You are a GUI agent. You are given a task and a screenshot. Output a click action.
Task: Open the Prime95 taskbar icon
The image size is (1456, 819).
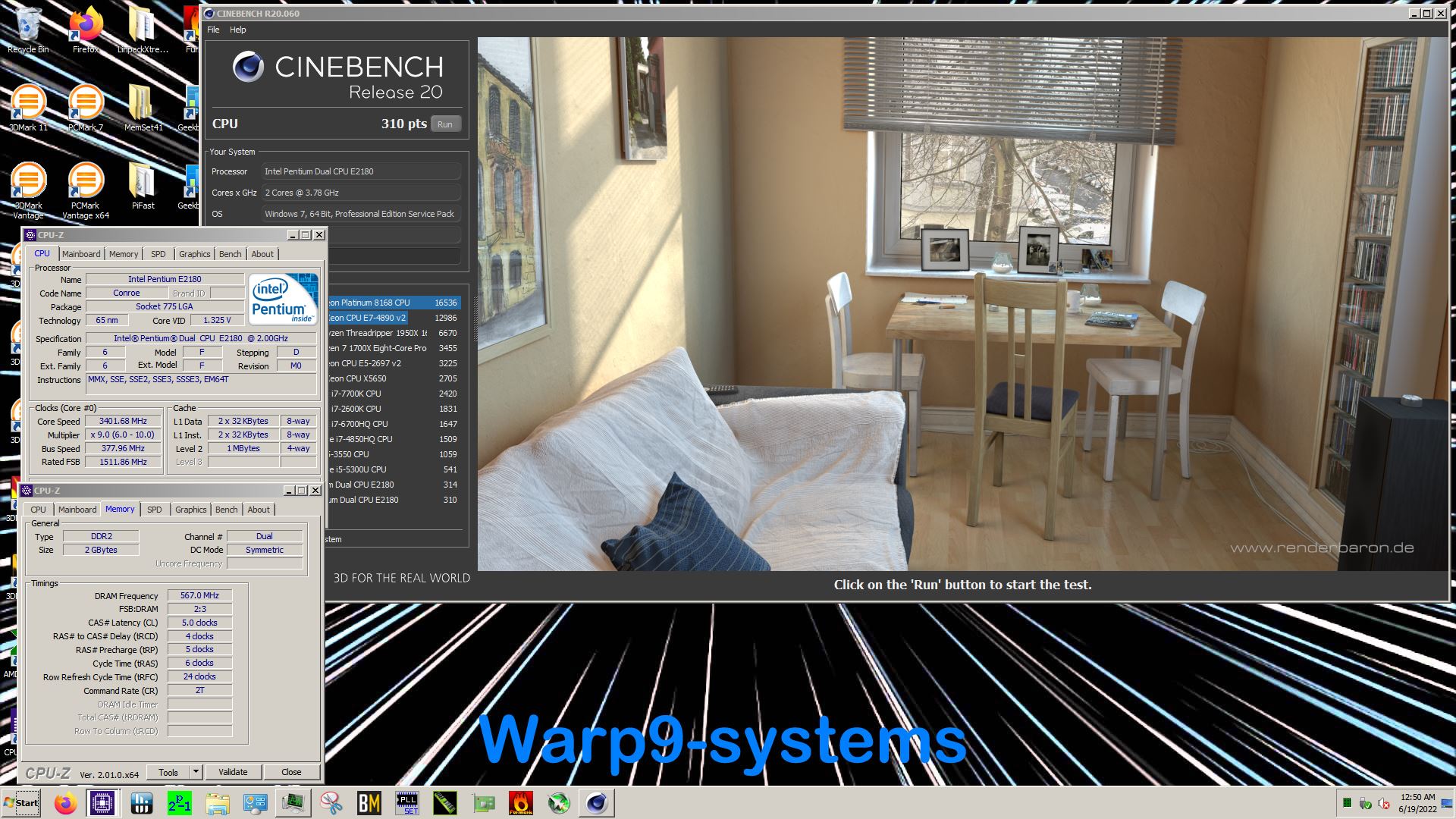click(x=180, y=803)
